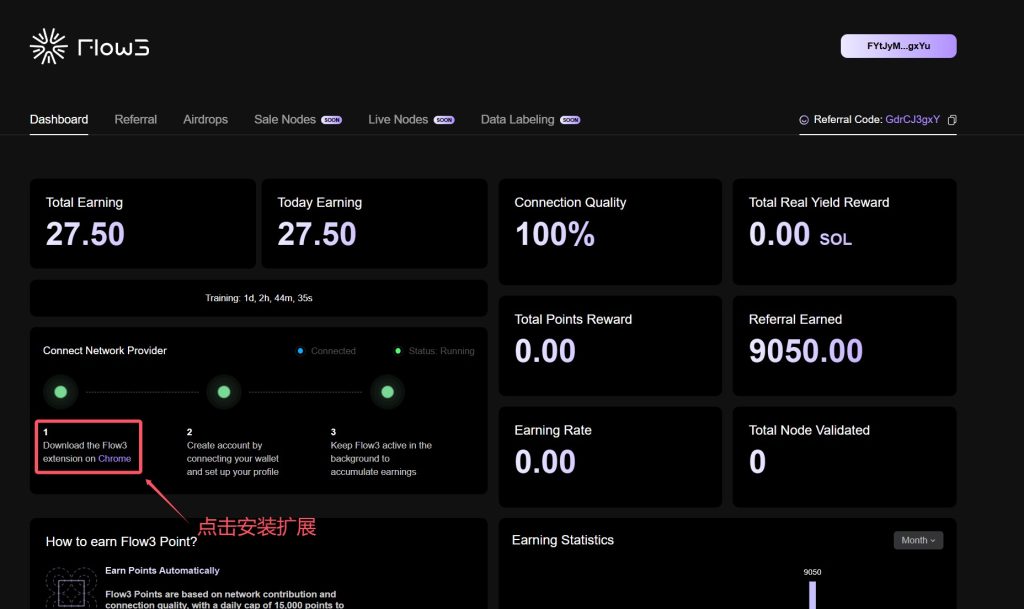
Task: Click the 'Connected' label
Action: pos(333,351)
